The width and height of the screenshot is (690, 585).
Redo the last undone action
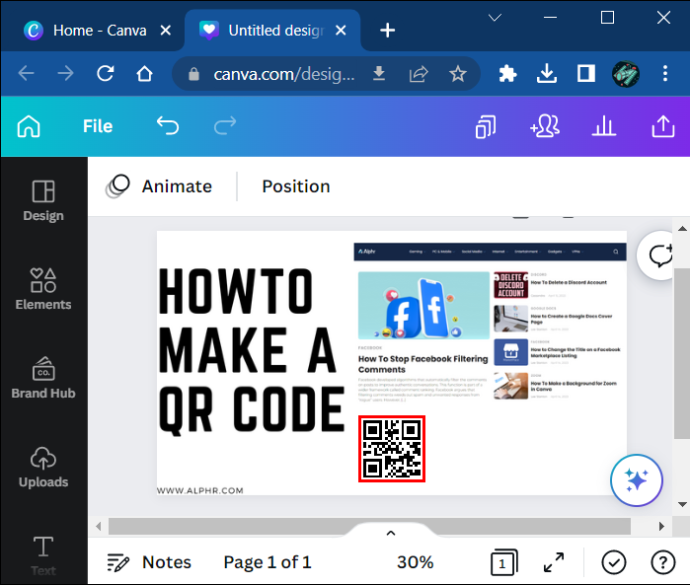[225, 126]
